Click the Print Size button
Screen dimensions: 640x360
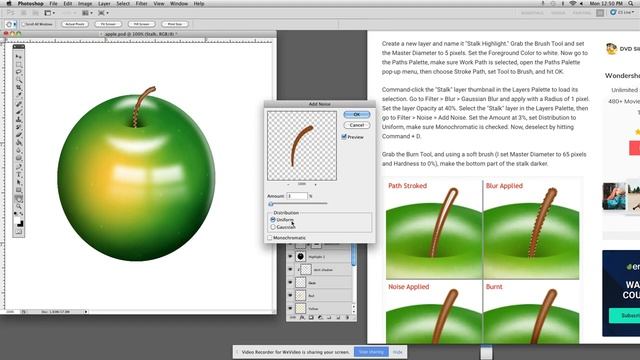pyautogui.click(x=175, y=24)
